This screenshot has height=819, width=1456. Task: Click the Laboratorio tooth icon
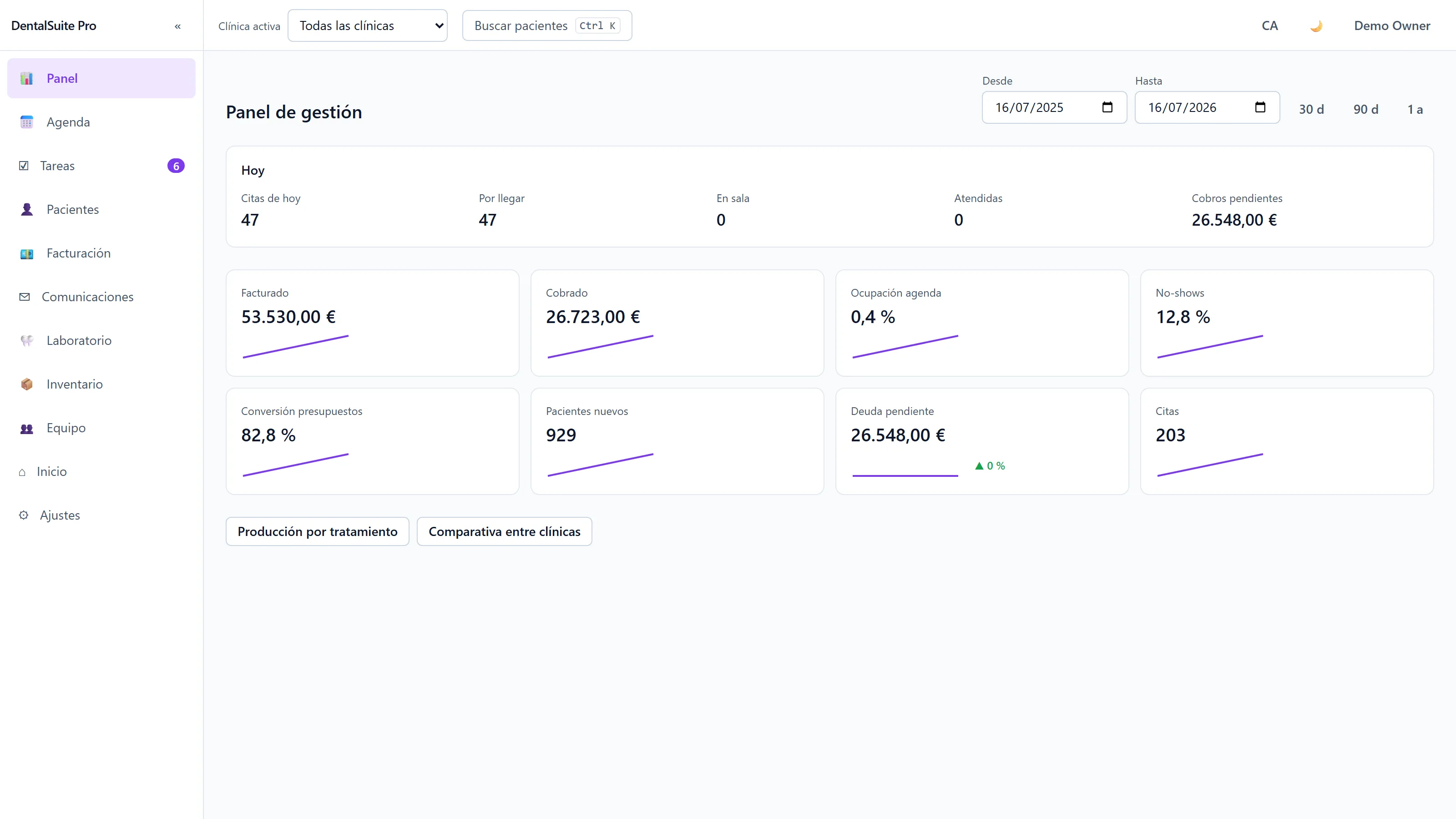[x=26, y=341]
